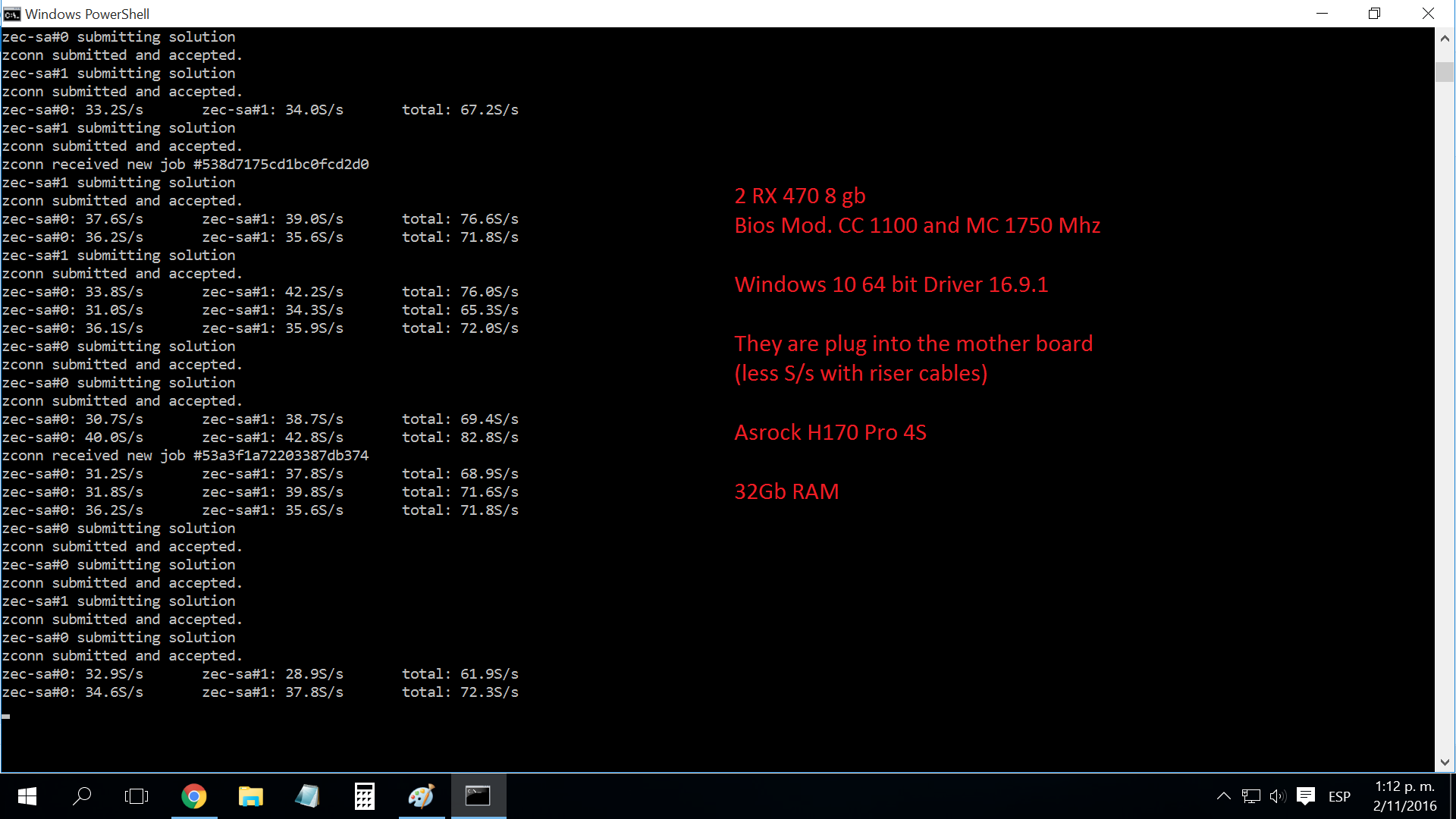Screen dimensions: 1456x819
Task: Open the PowerShell window system menu icon
Action: 11,14
